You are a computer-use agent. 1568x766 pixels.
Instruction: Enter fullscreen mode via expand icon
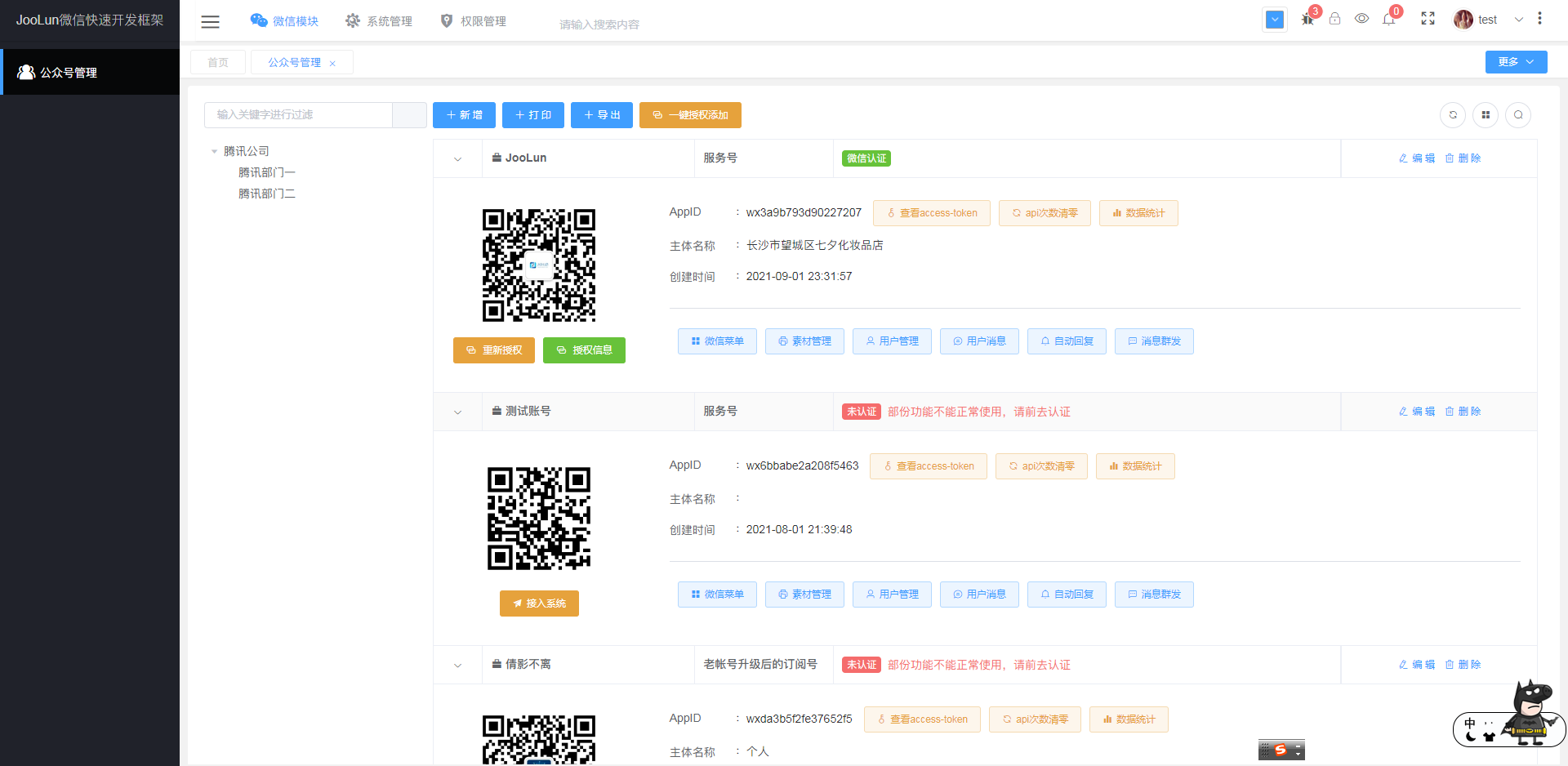pos(1428,19)
